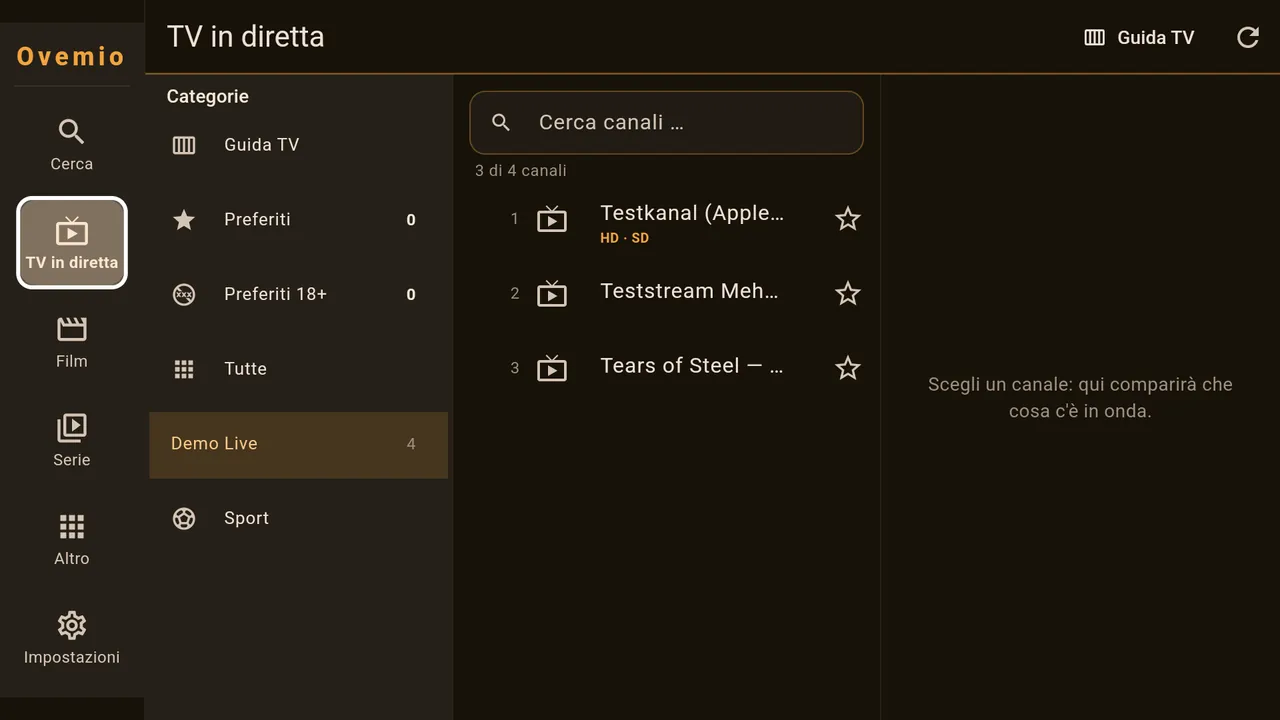
Task: Click the '3 di 4 canali' counter text
Action: (521, 171)
